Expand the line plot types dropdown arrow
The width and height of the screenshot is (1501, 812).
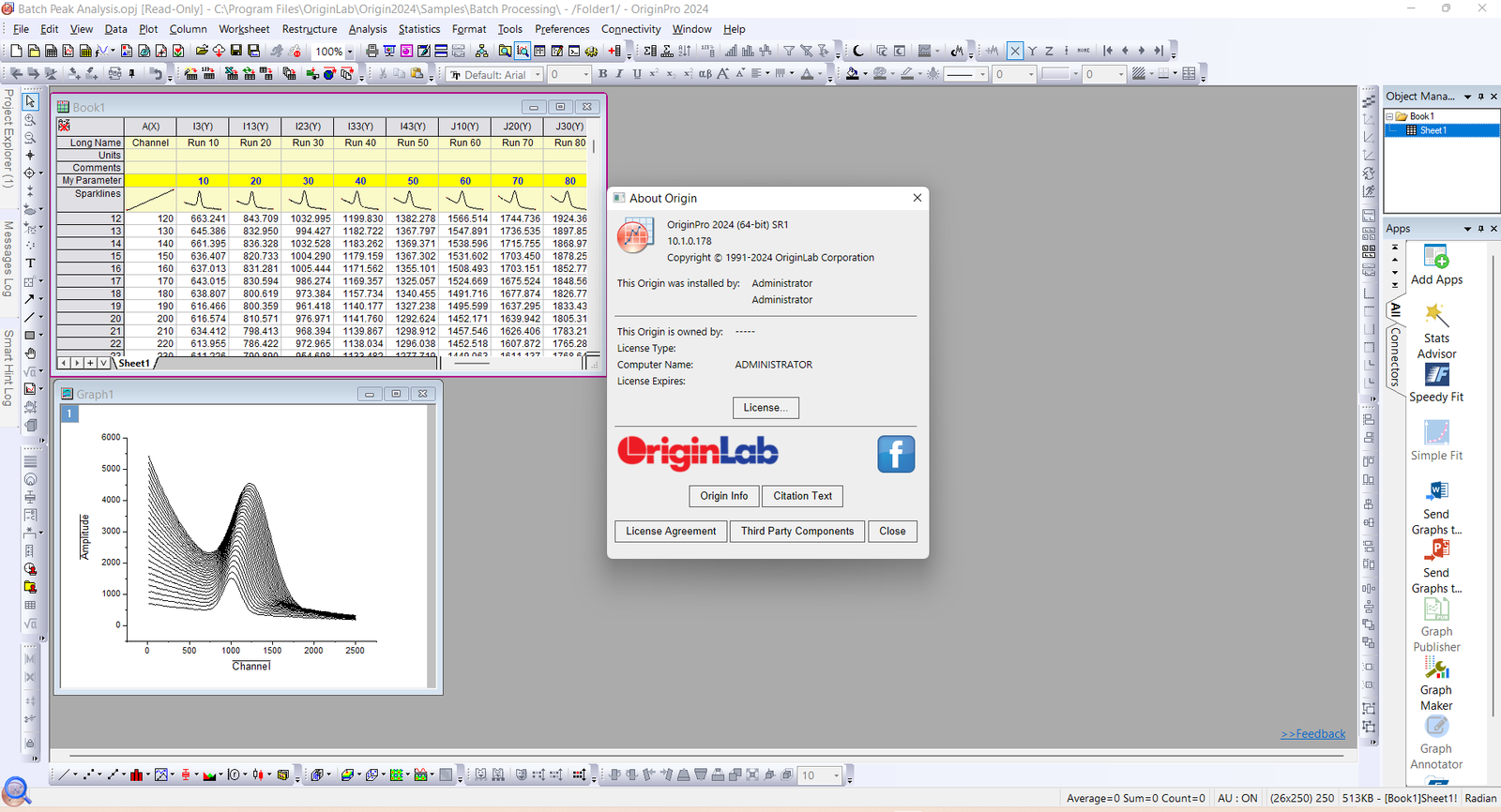pyautogui.click(x=76, y=775)
